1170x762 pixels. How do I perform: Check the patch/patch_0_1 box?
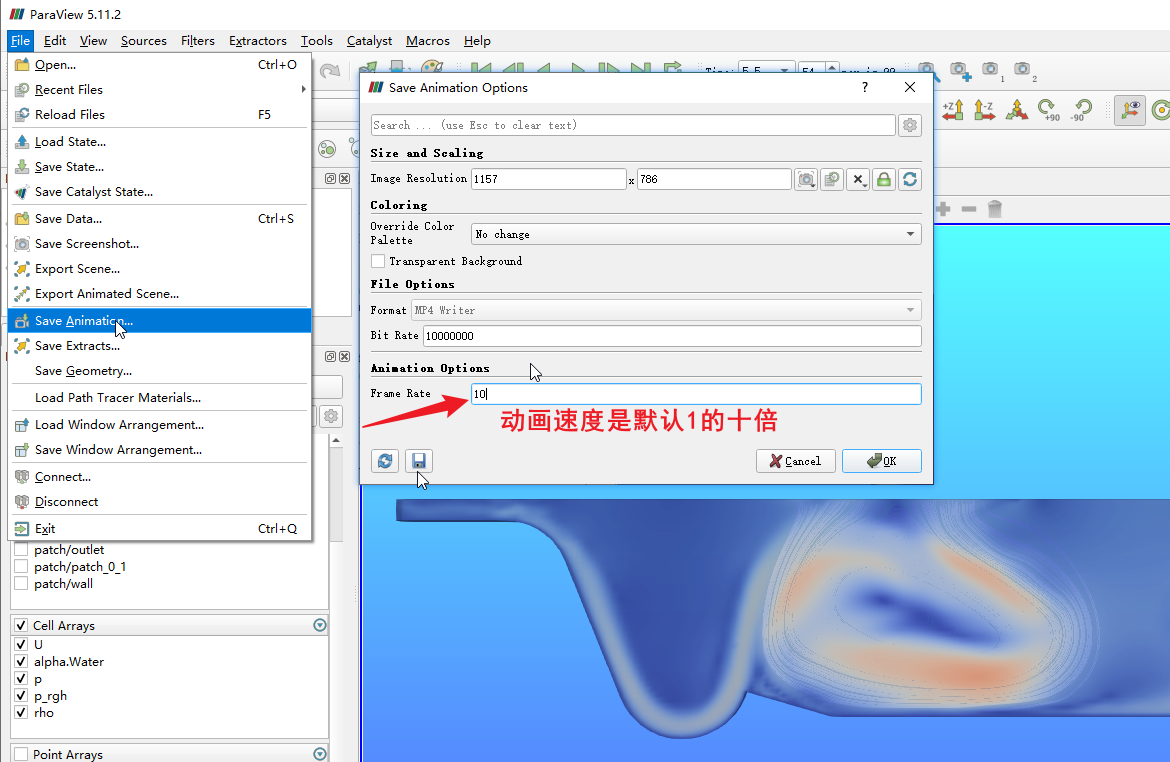click(x=21, y=567)
